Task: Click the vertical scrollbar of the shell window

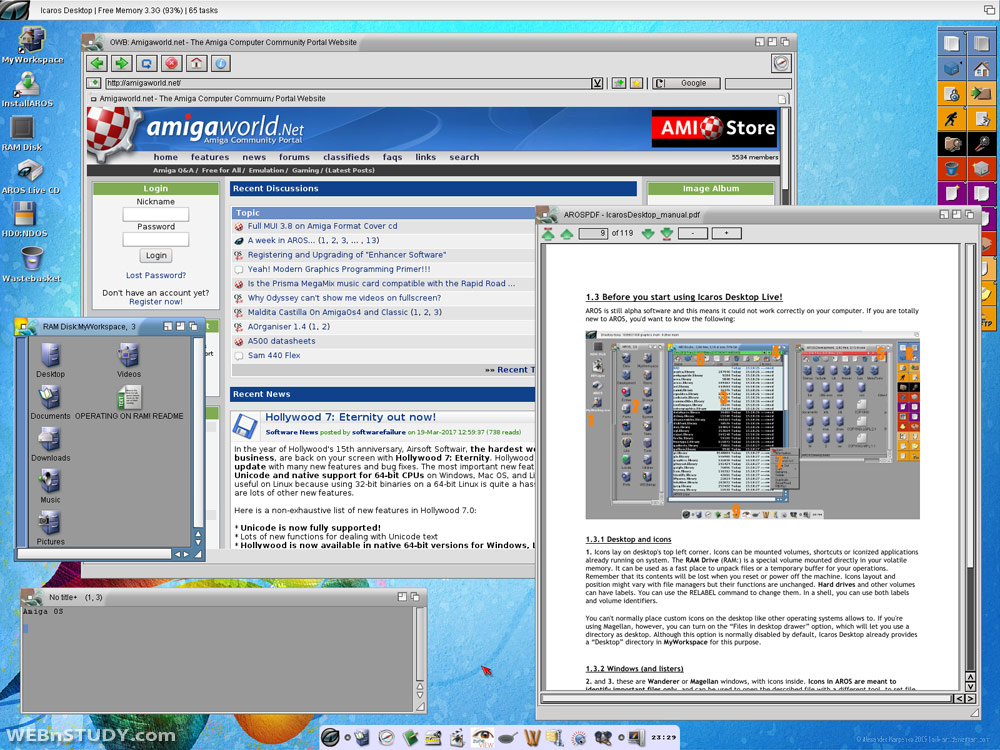Action: [x=420, y=644]
